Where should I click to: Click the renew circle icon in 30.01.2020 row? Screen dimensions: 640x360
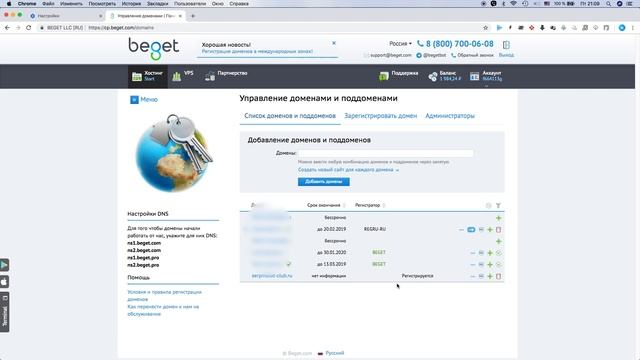point(498,253)
